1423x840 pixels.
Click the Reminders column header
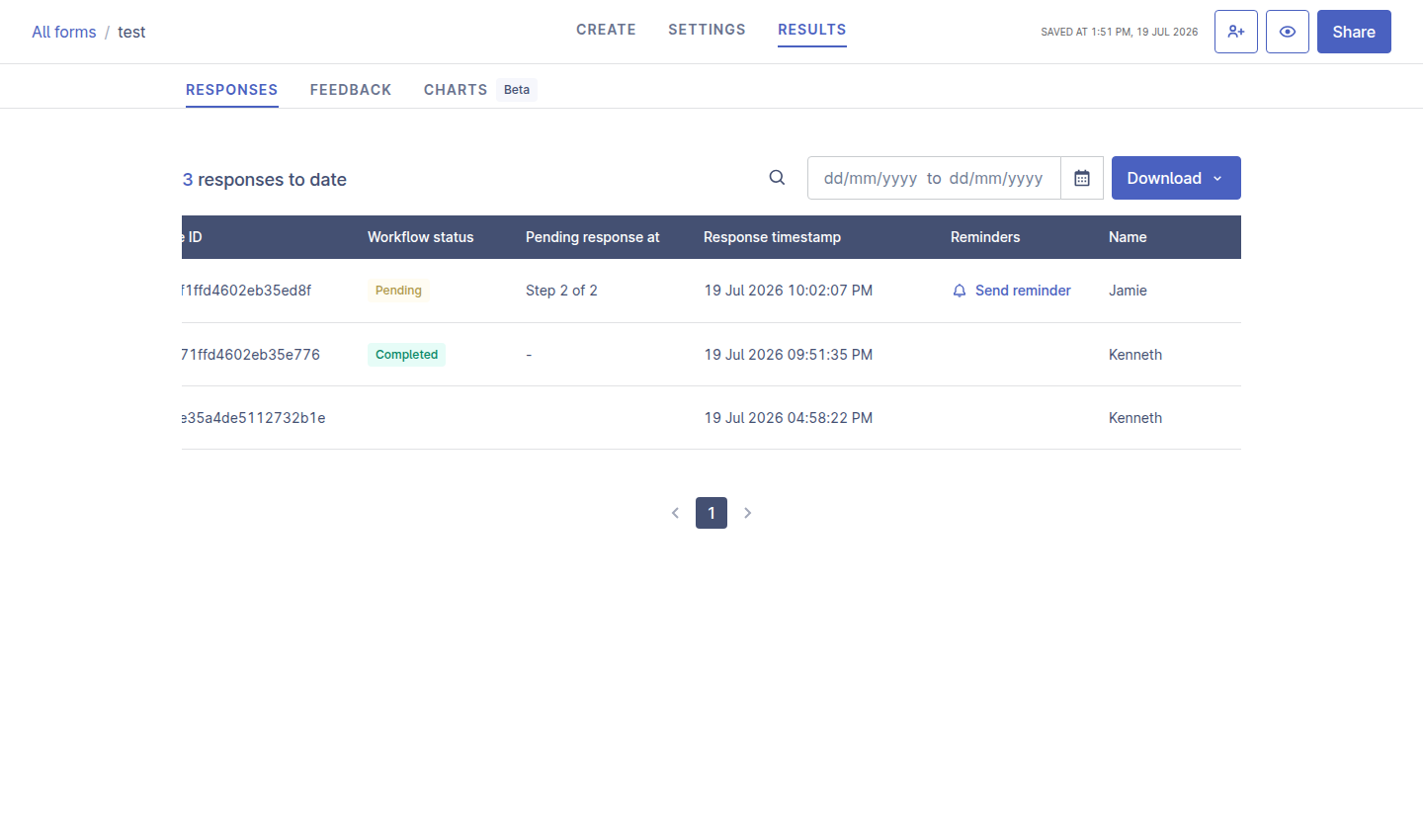click(x=985, y=237)
